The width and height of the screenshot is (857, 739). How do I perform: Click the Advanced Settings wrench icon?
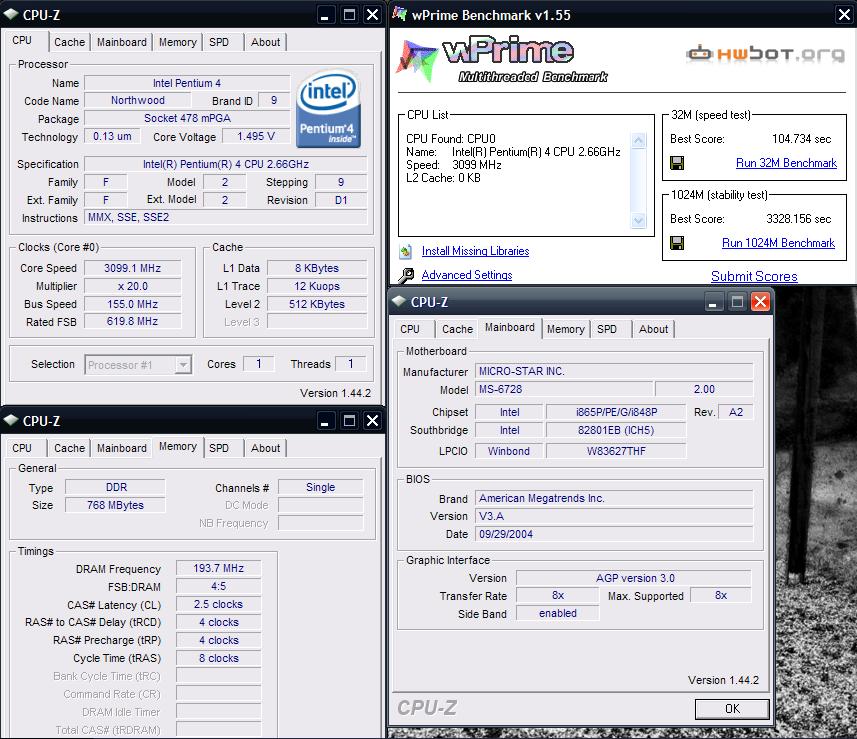point(406,275)
